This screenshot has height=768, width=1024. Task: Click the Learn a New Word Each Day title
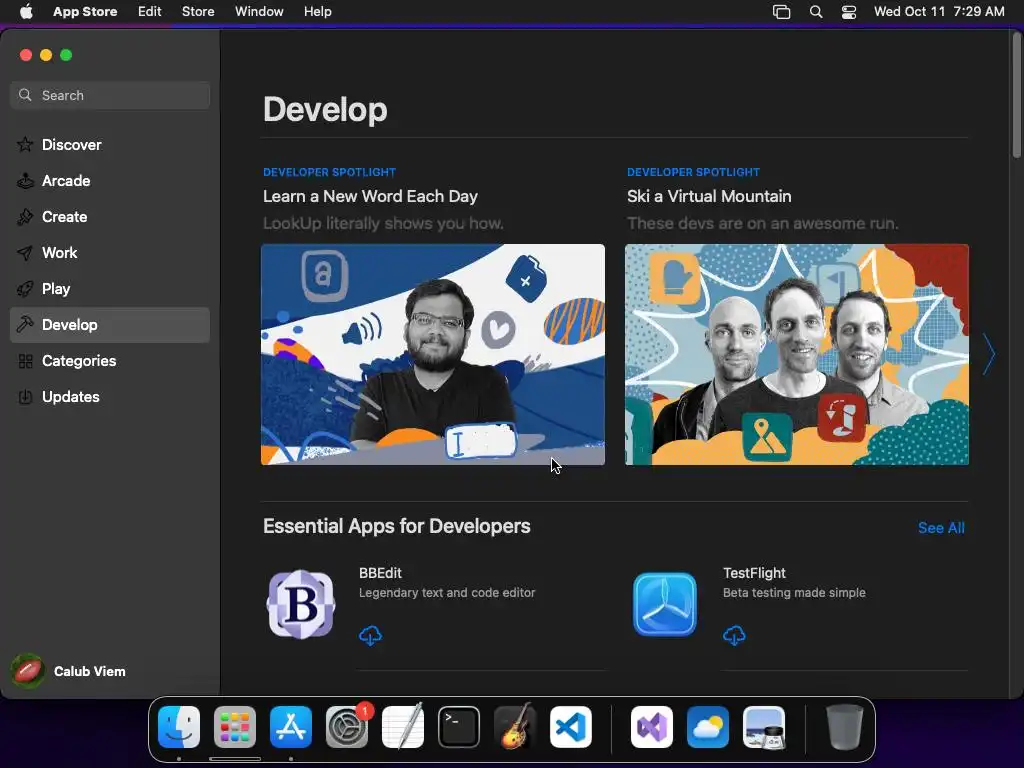pyautogui.click(x=370, y=197)
